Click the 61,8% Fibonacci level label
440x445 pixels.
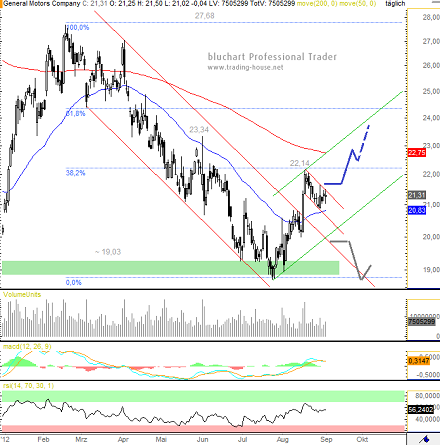[76, 114]
